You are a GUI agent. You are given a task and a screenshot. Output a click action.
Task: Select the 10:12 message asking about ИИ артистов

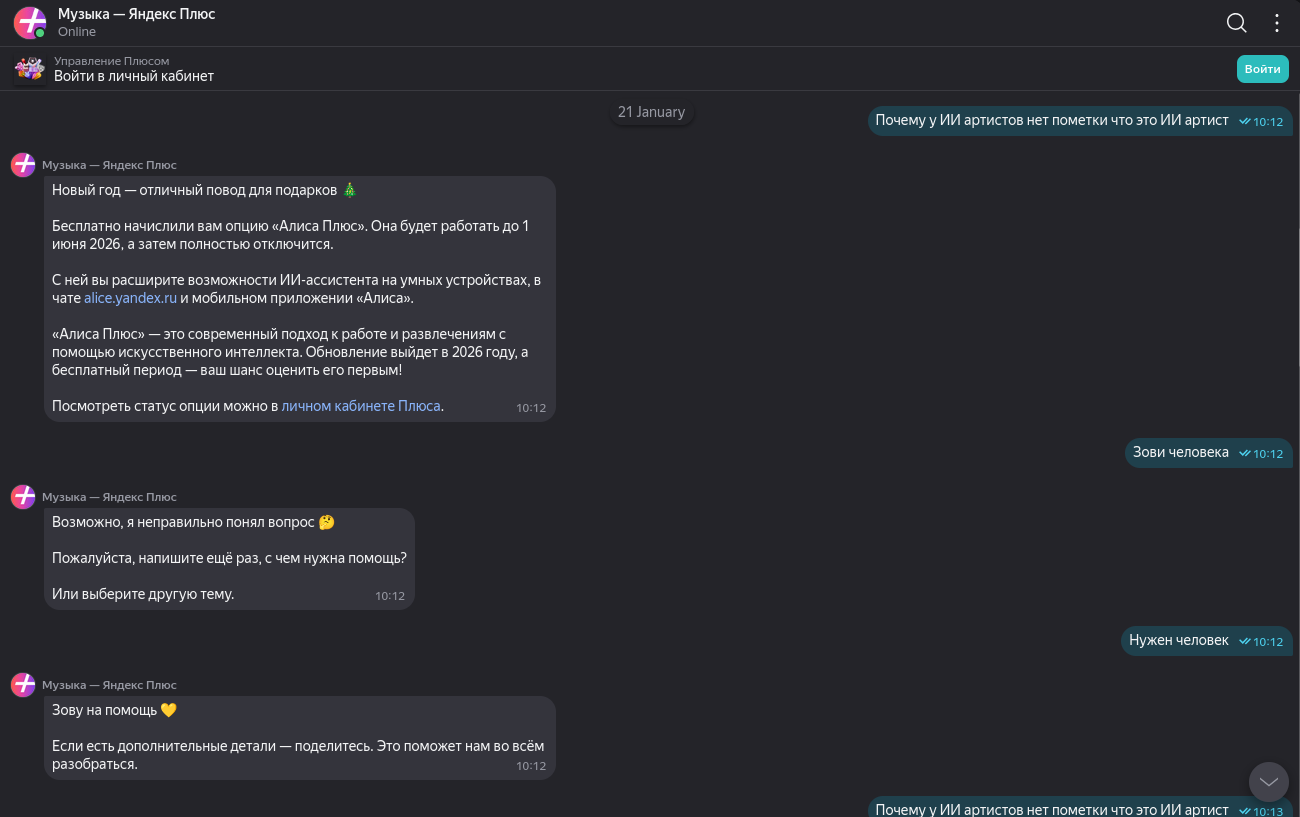[1080, 121]
